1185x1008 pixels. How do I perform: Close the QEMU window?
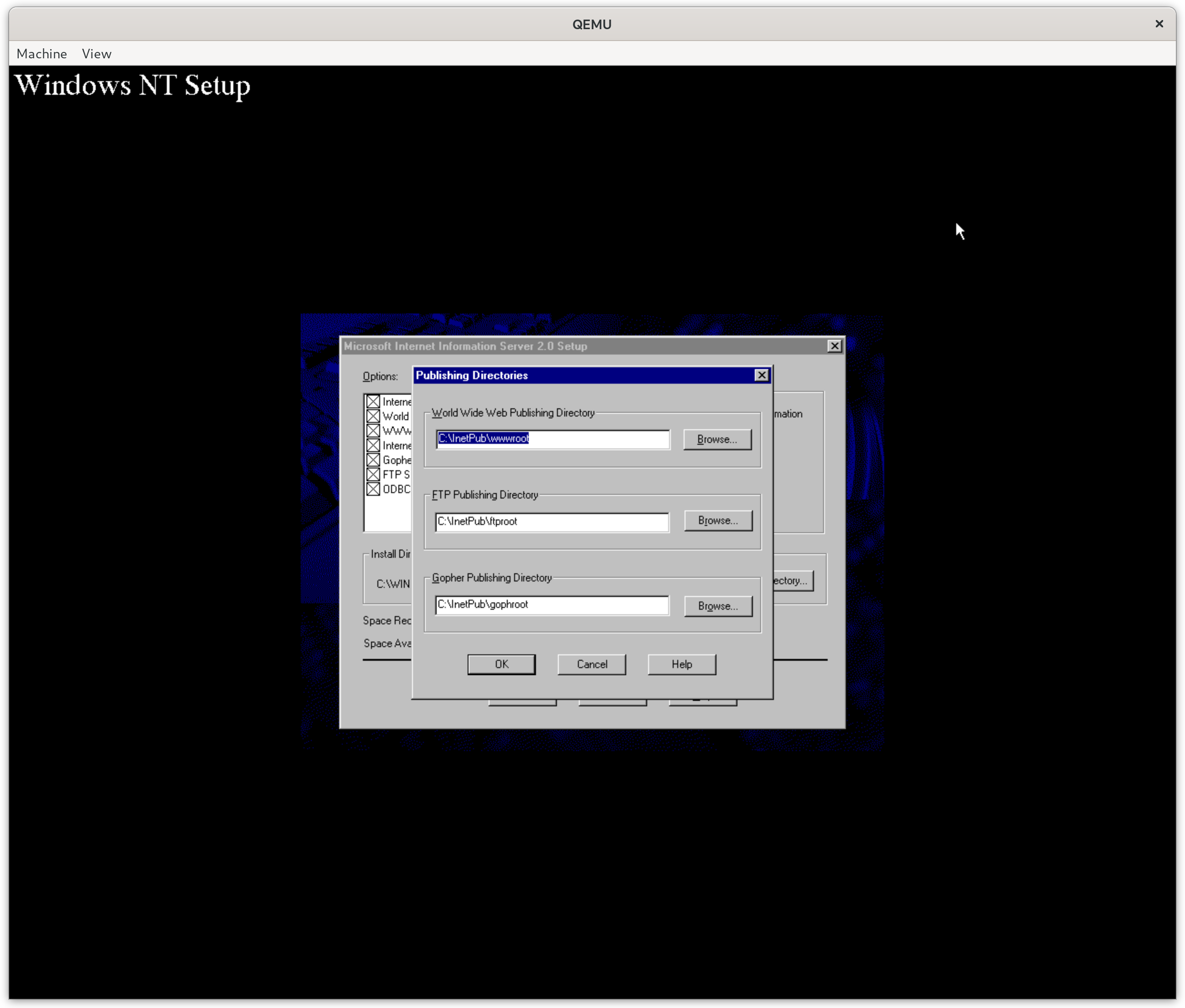[x=1159, y=24]
